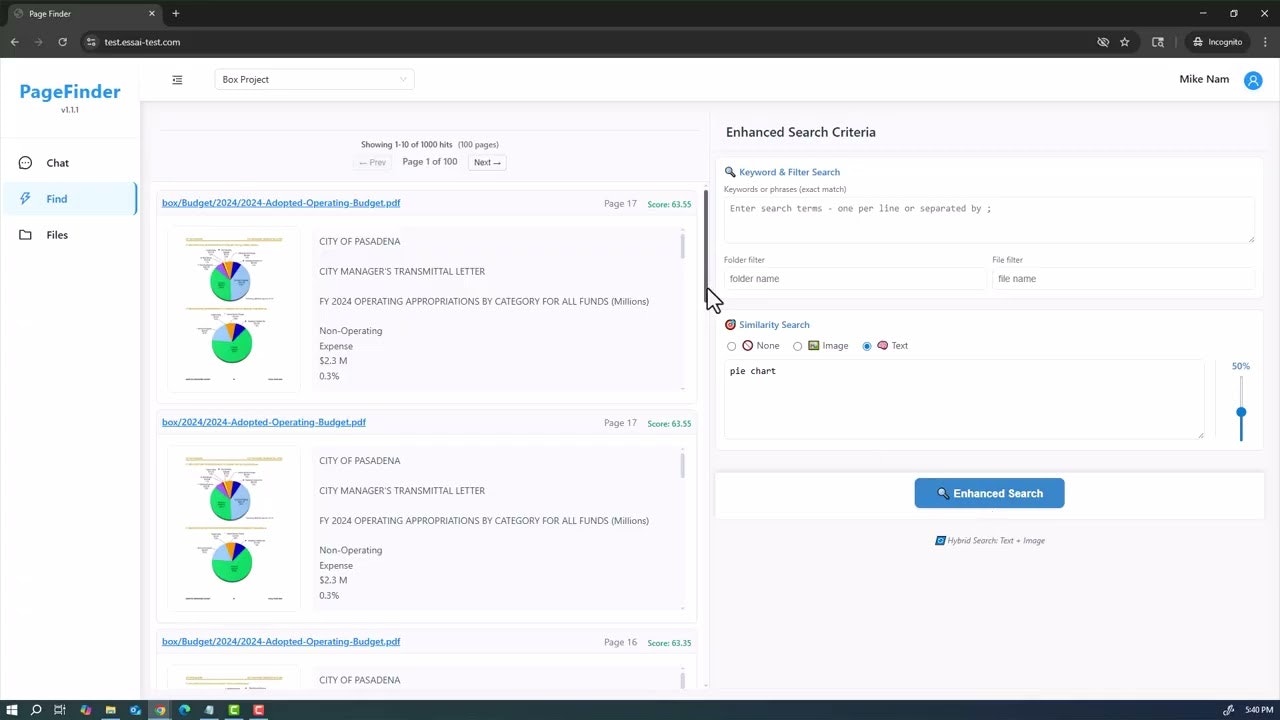Image resolution: width=1280 pixels, height=720 pixels.
Task: Open Task View in taskbar
Action: (x=60, y=710)
